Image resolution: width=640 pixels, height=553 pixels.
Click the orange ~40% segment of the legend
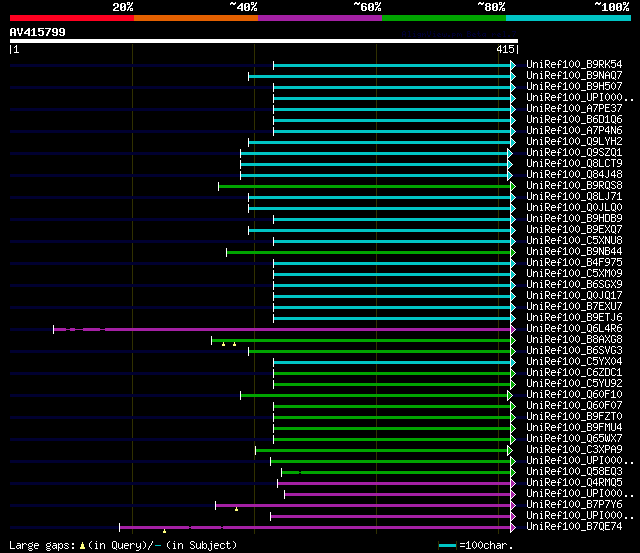pyautogui.click(x=196, y=18)
